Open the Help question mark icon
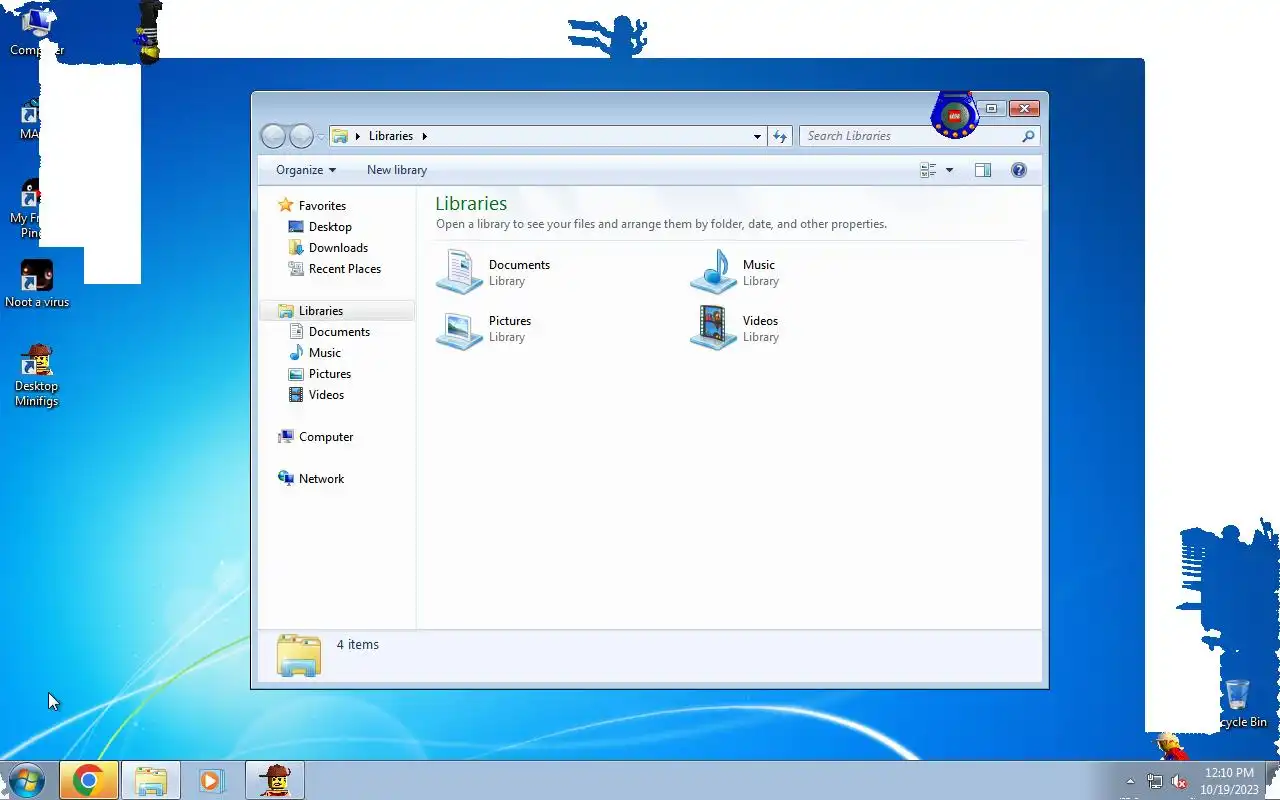The image size is (1280, 800). 1019,170
